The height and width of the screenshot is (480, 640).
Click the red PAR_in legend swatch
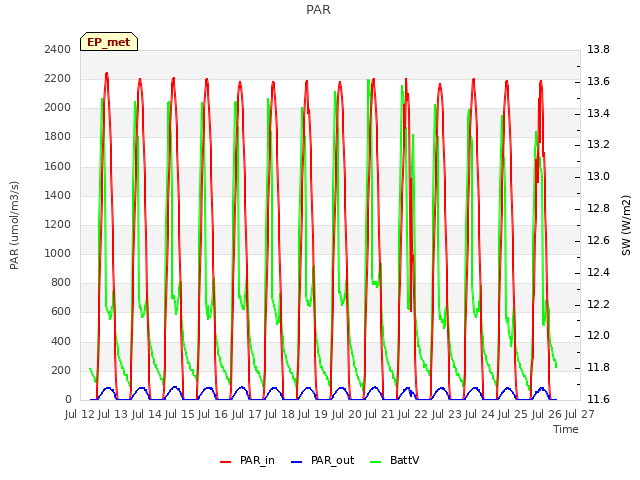[225, 462]
